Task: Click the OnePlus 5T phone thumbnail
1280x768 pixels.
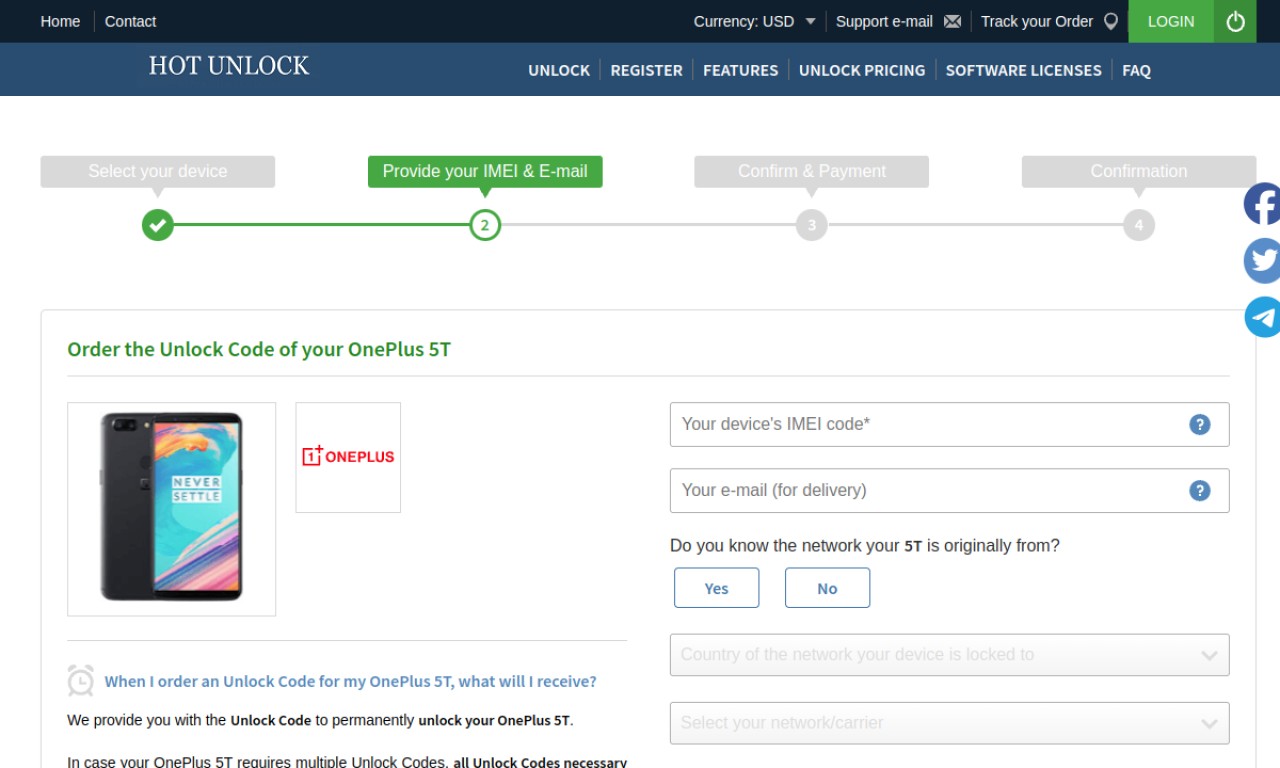Action: coord(172,509)
